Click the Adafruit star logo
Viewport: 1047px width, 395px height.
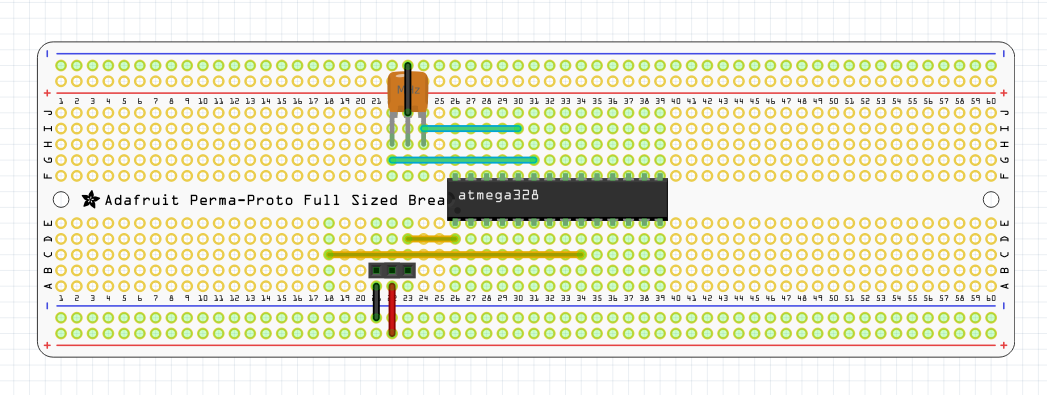pos(90,200)
